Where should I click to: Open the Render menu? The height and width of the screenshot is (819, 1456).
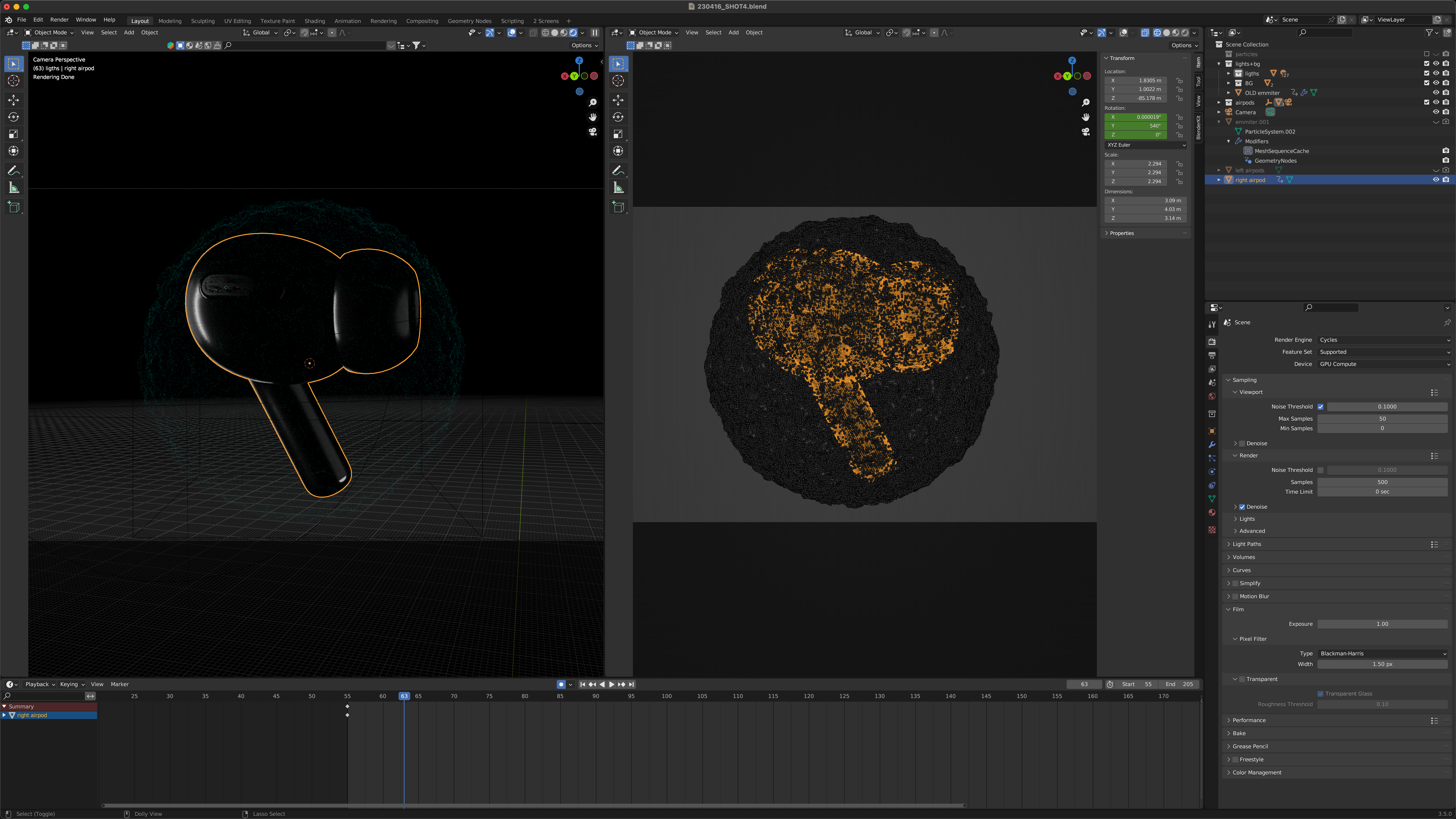(59, 20)
